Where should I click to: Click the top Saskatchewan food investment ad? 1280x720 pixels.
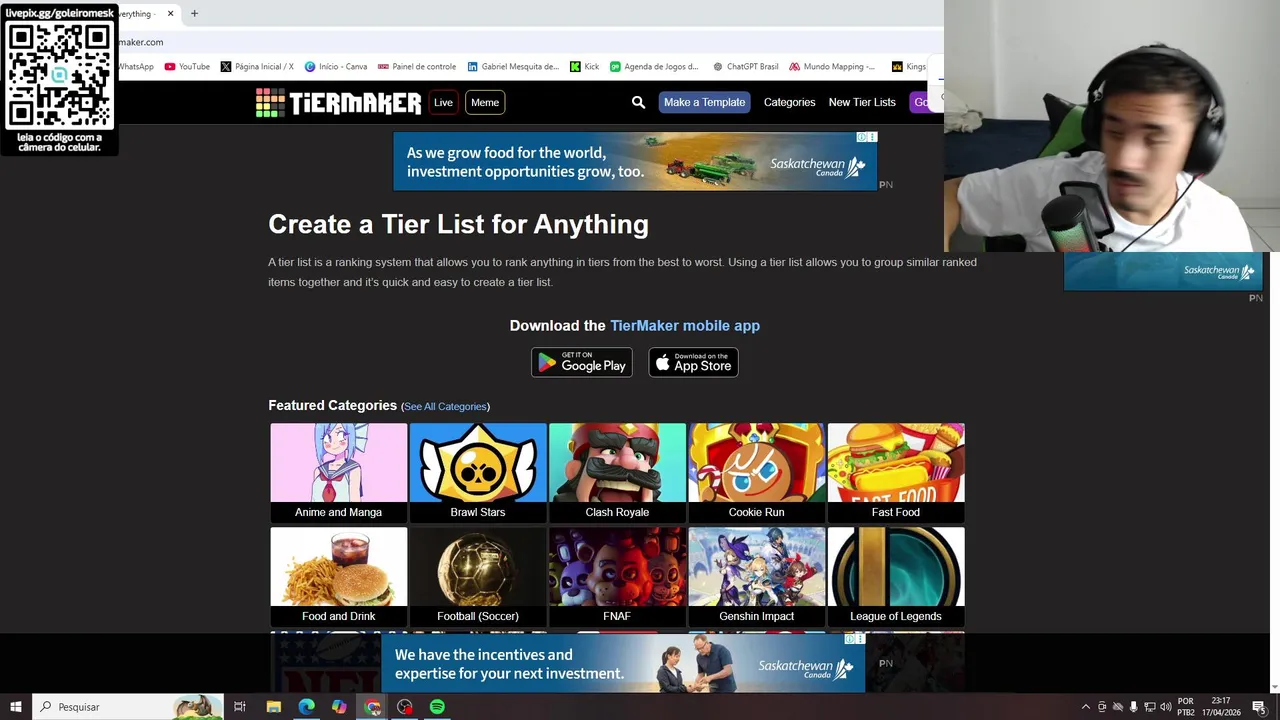[x=635, y=161]
